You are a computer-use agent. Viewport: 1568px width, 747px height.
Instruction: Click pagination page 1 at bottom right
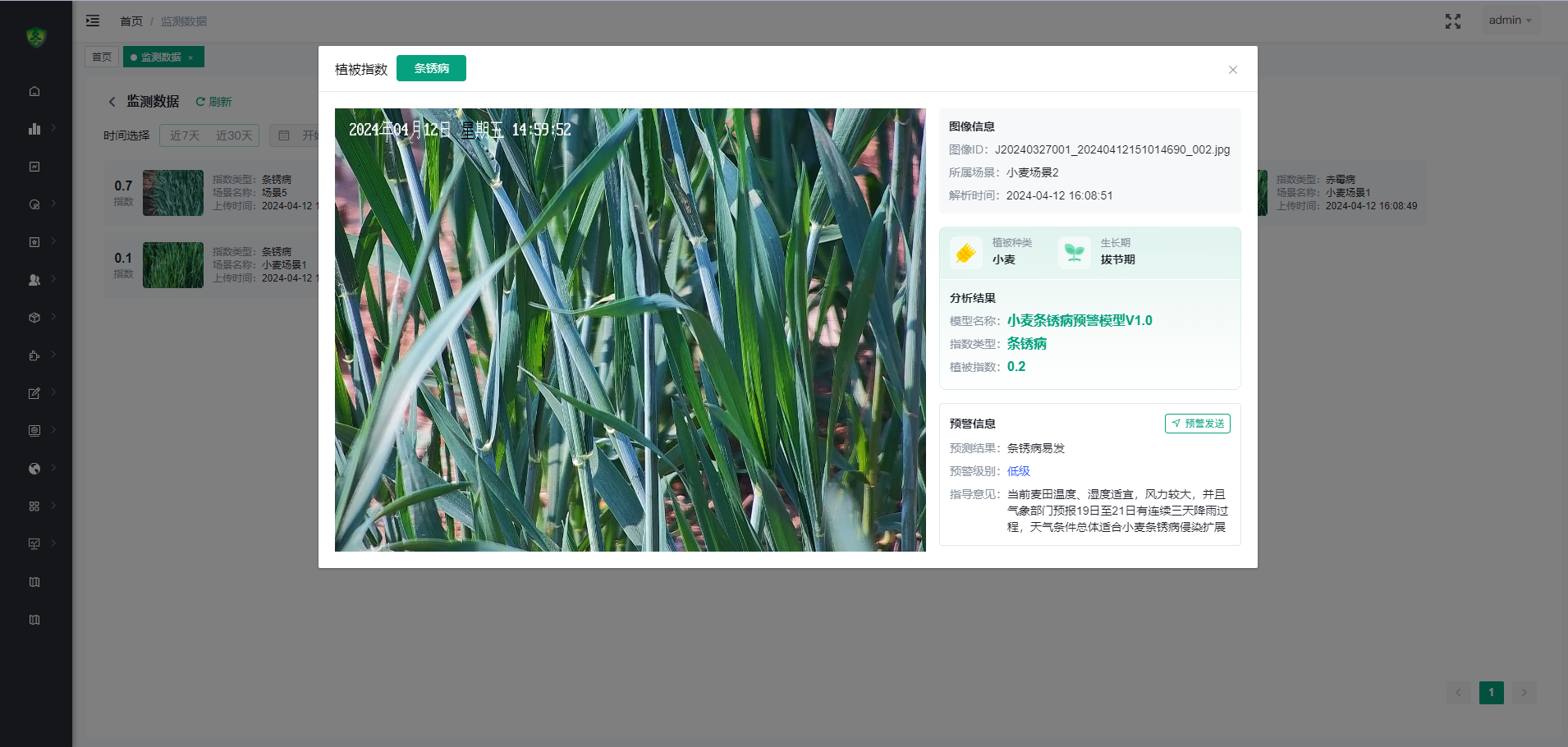pos(1491,692)
